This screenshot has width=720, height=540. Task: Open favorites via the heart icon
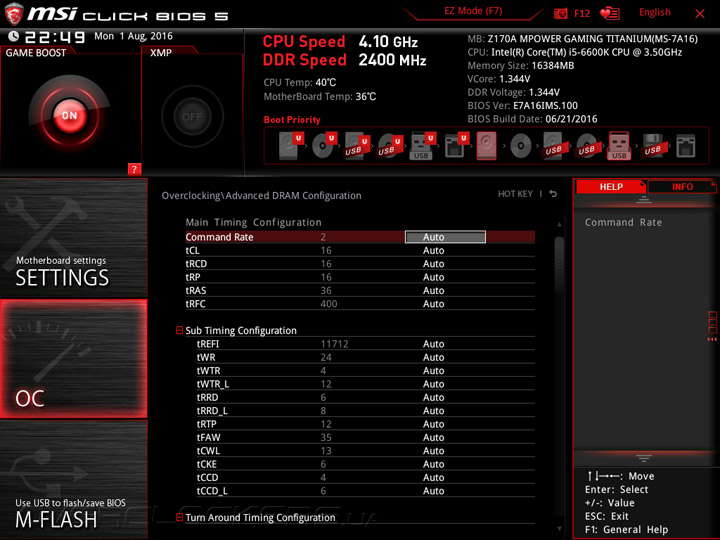[610, 13]
